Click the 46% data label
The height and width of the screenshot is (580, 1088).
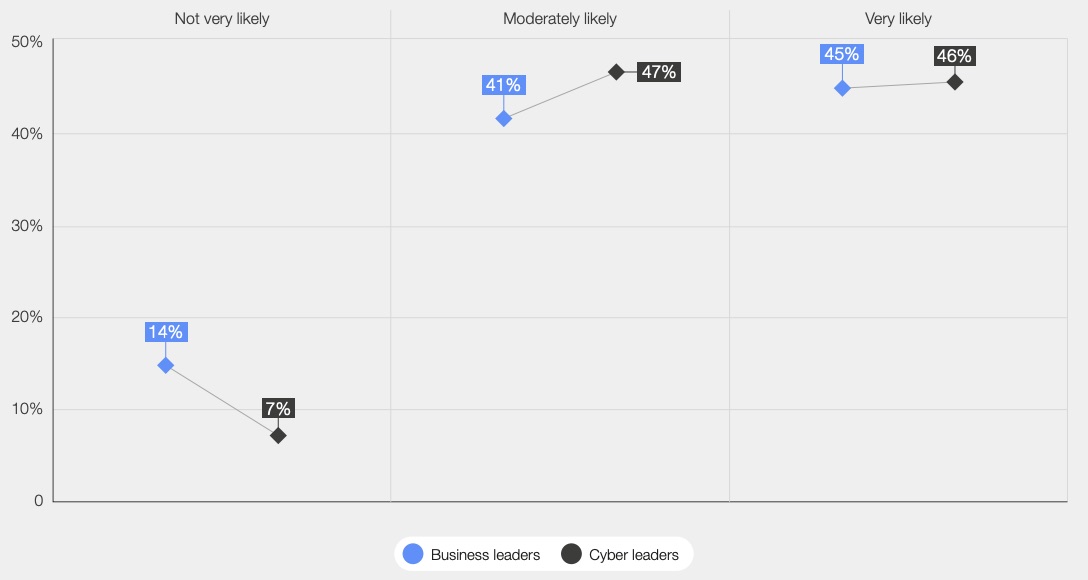click(955, 56)
